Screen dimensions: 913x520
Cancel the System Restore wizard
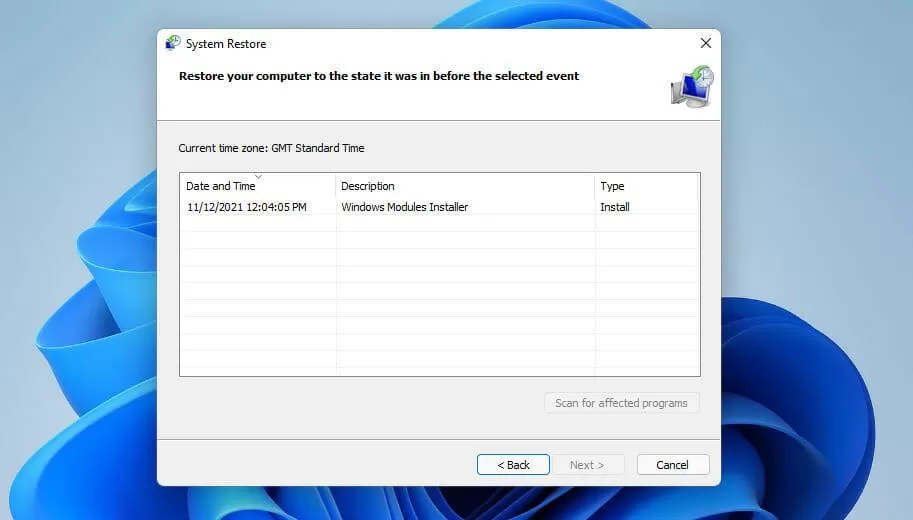pos(673,465)
